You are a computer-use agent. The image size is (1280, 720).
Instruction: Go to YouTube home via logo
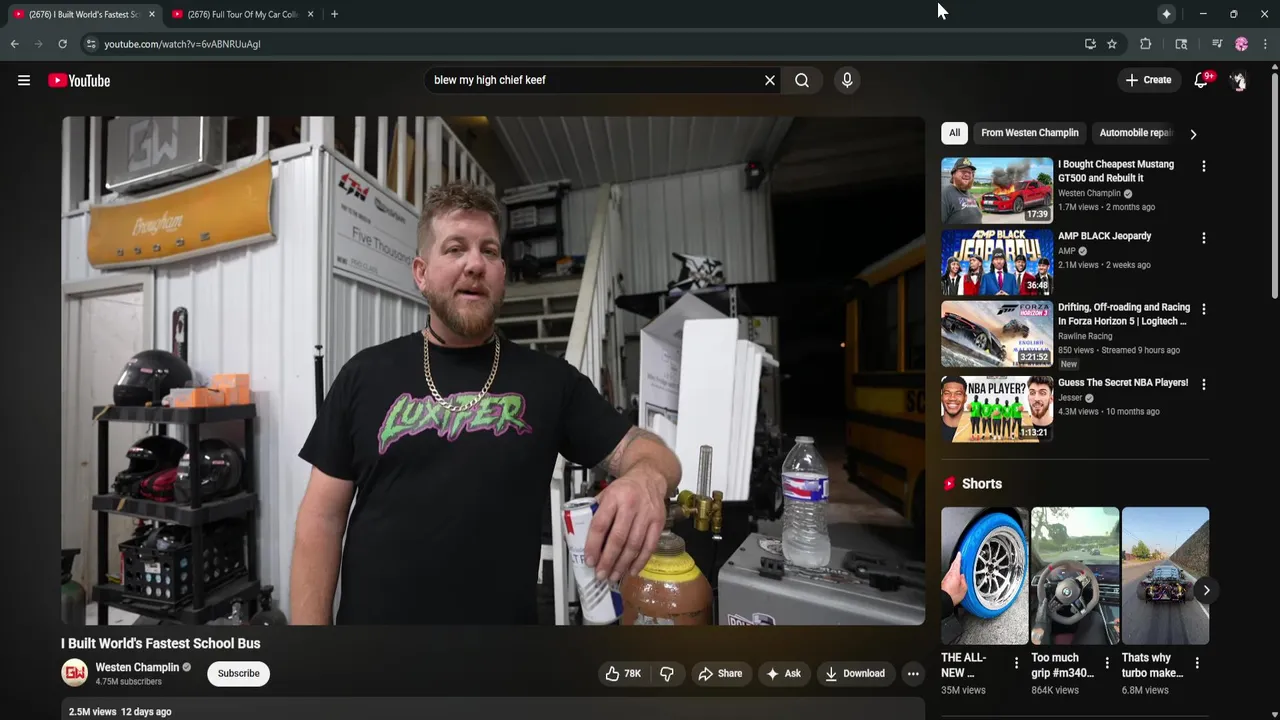tap(79, 80)
